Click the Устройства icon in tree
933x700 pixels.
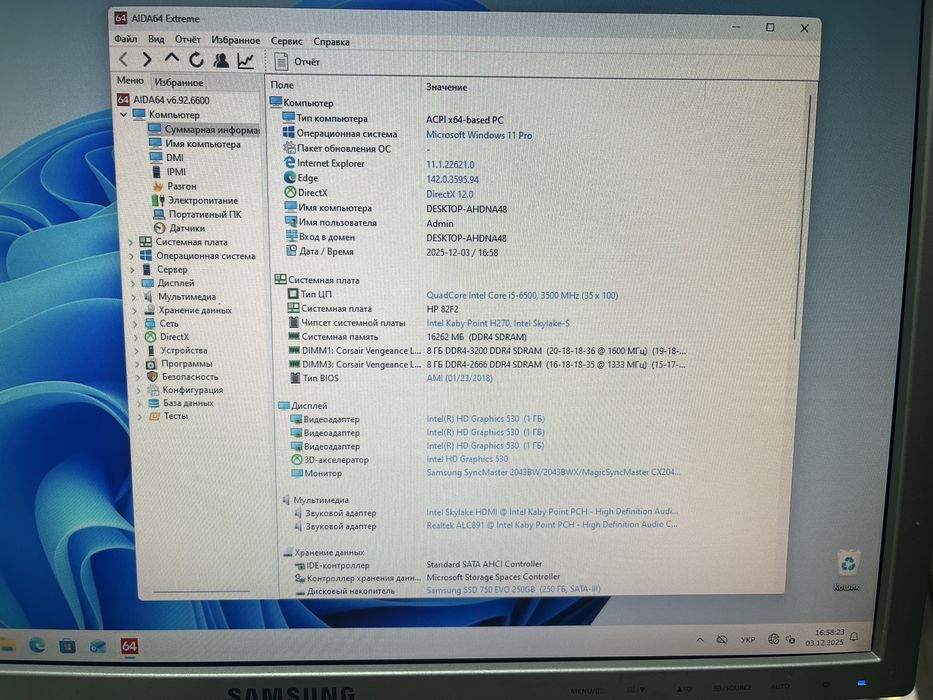(151, 351)
